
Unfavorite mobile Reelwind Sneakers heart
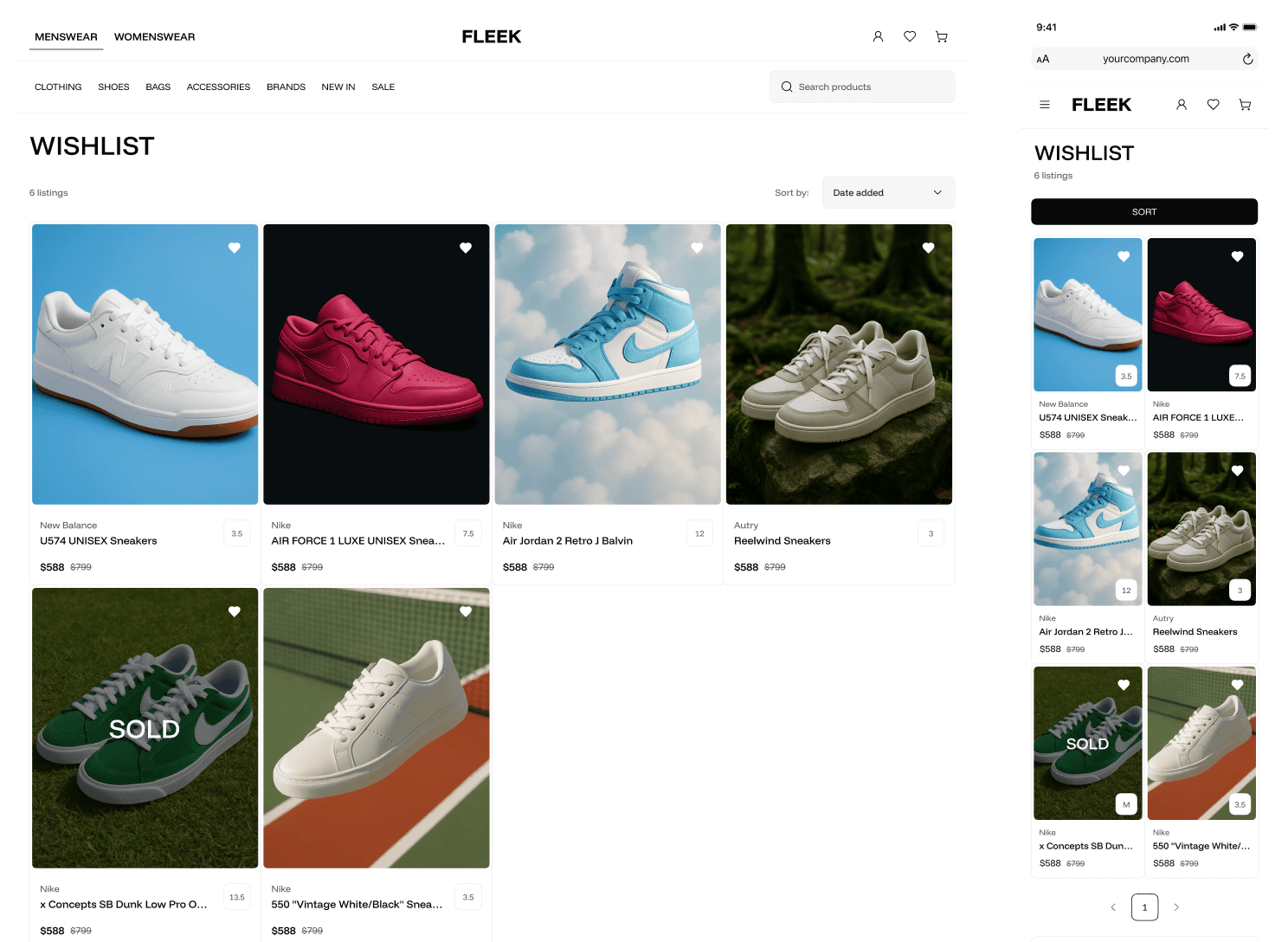coord(1237,470)
